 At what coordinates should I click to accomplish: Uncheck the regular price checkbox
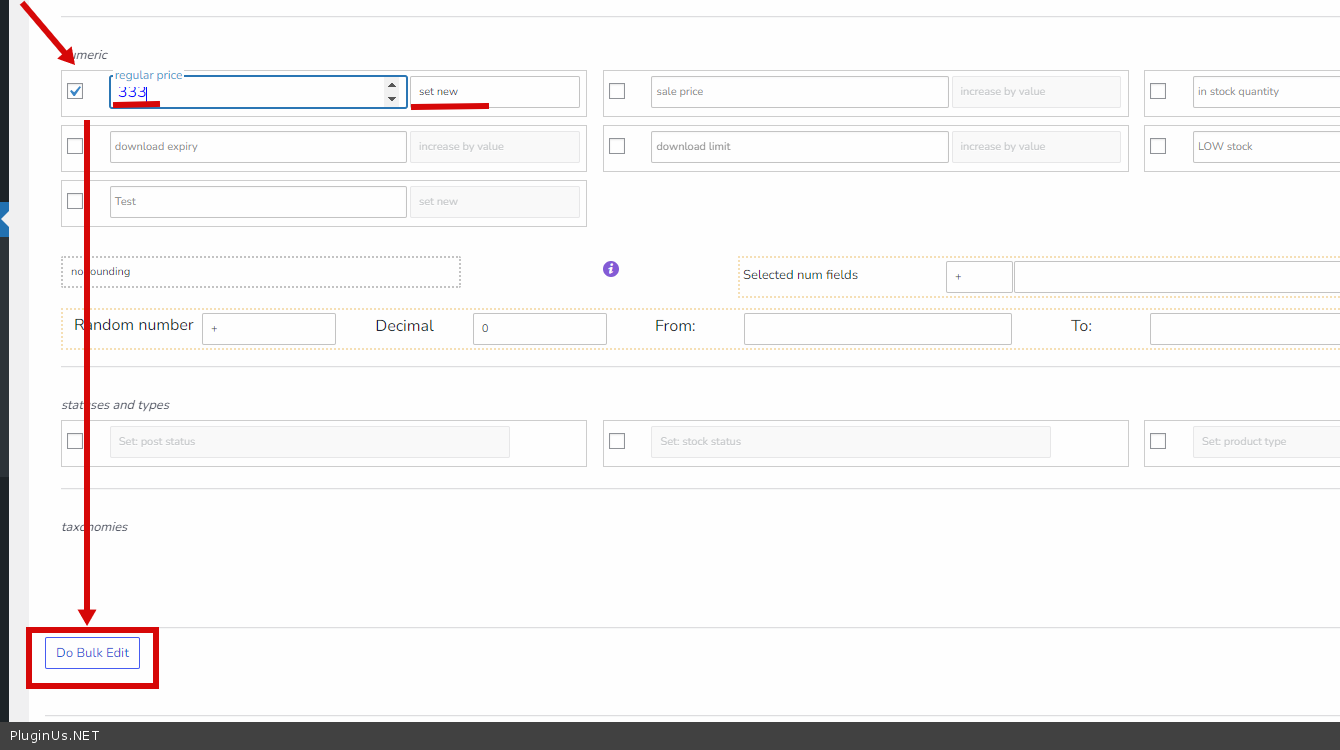[75, 91]
